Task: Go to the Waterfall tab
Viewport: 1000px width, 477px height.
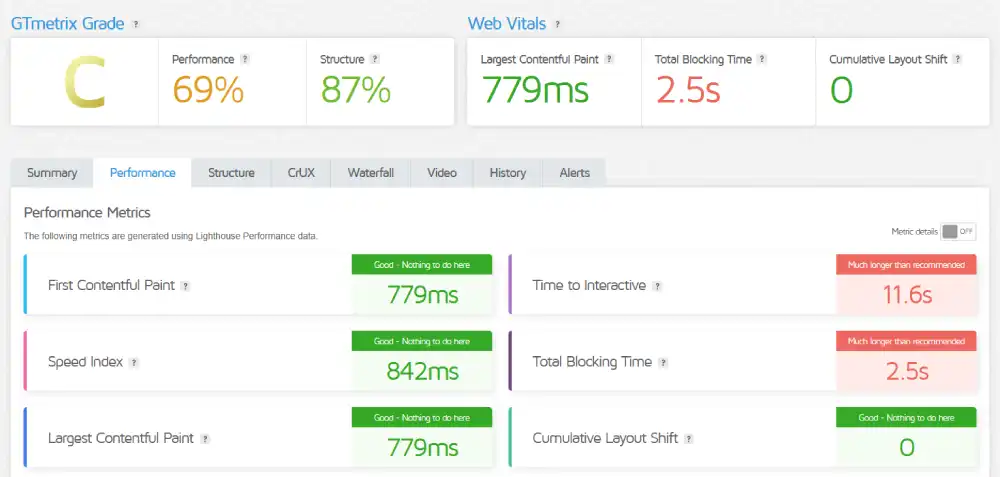Action: tap(371, 173)
